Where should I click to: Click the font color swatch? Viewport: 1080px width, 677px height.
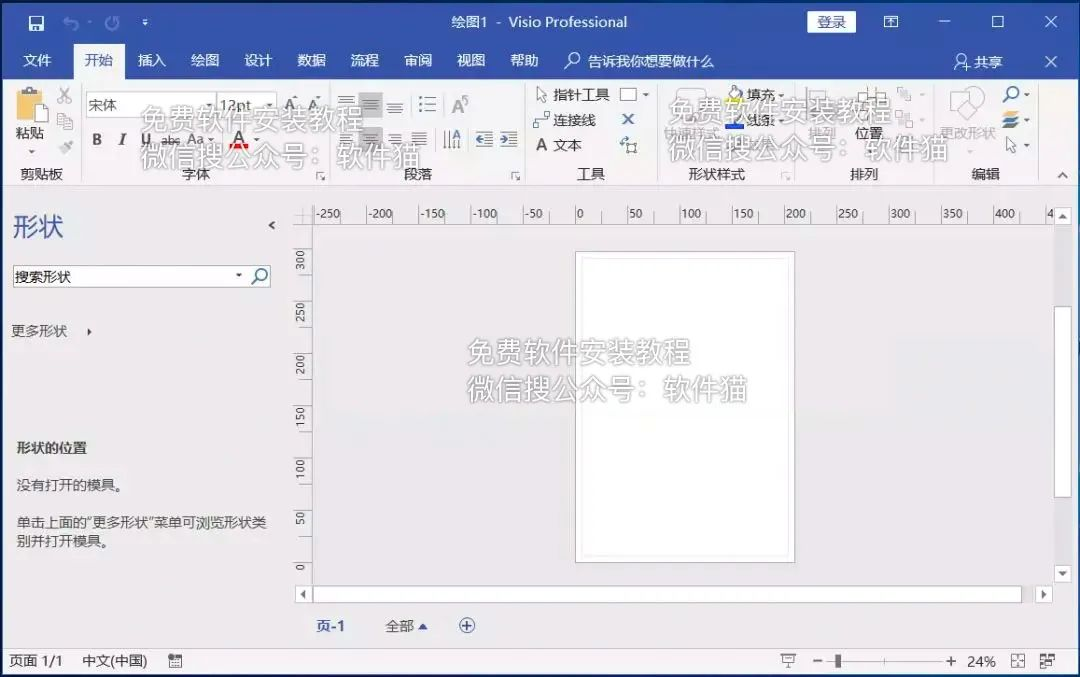coord(240,139)
